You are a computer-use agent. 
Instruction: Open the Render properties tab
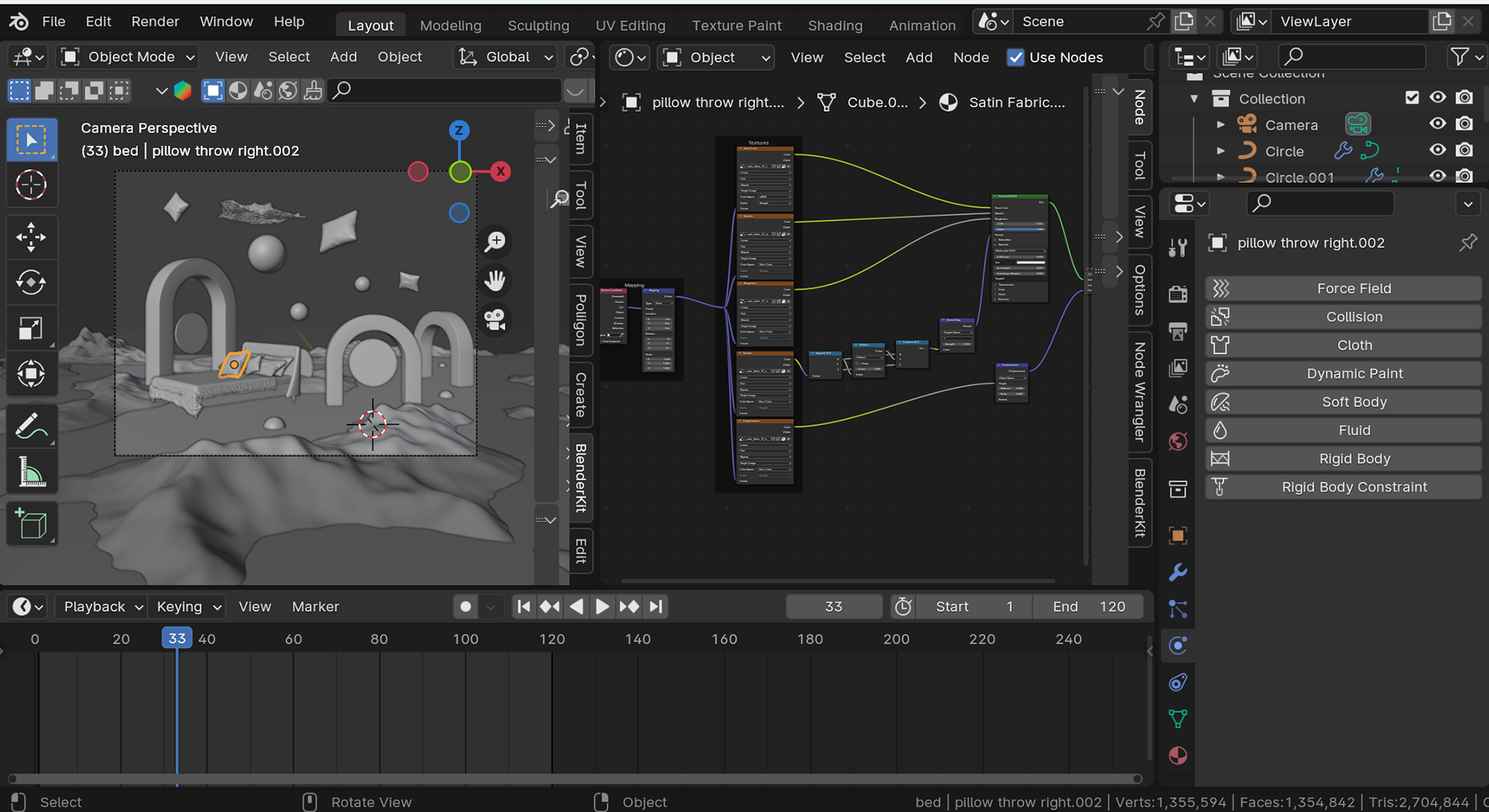pyautogui.click(x=1178, y=294)
